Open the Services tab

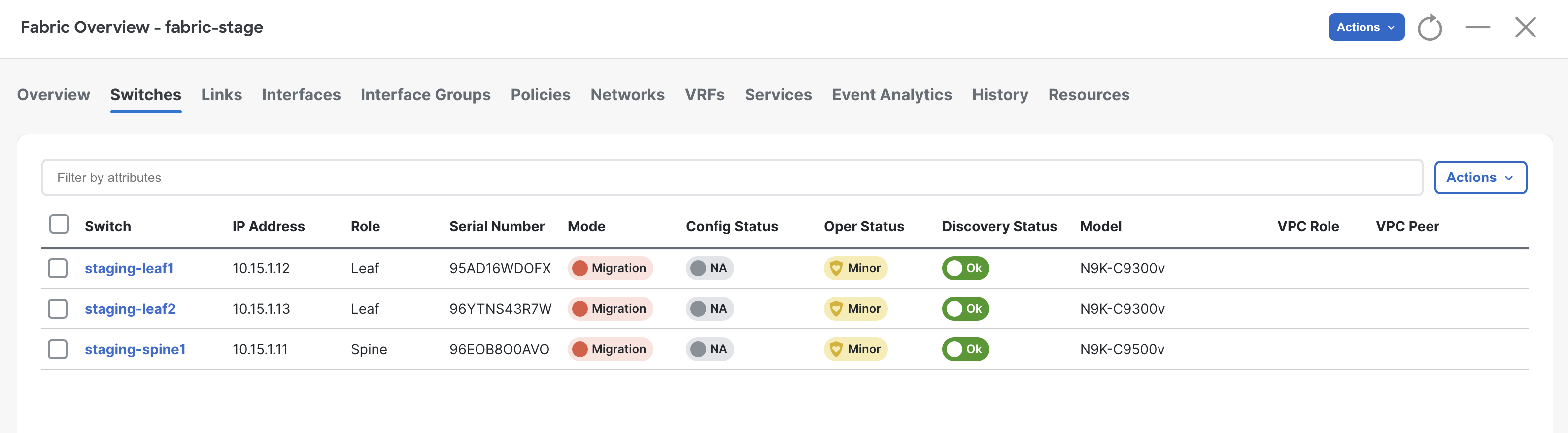coord(778,94)
